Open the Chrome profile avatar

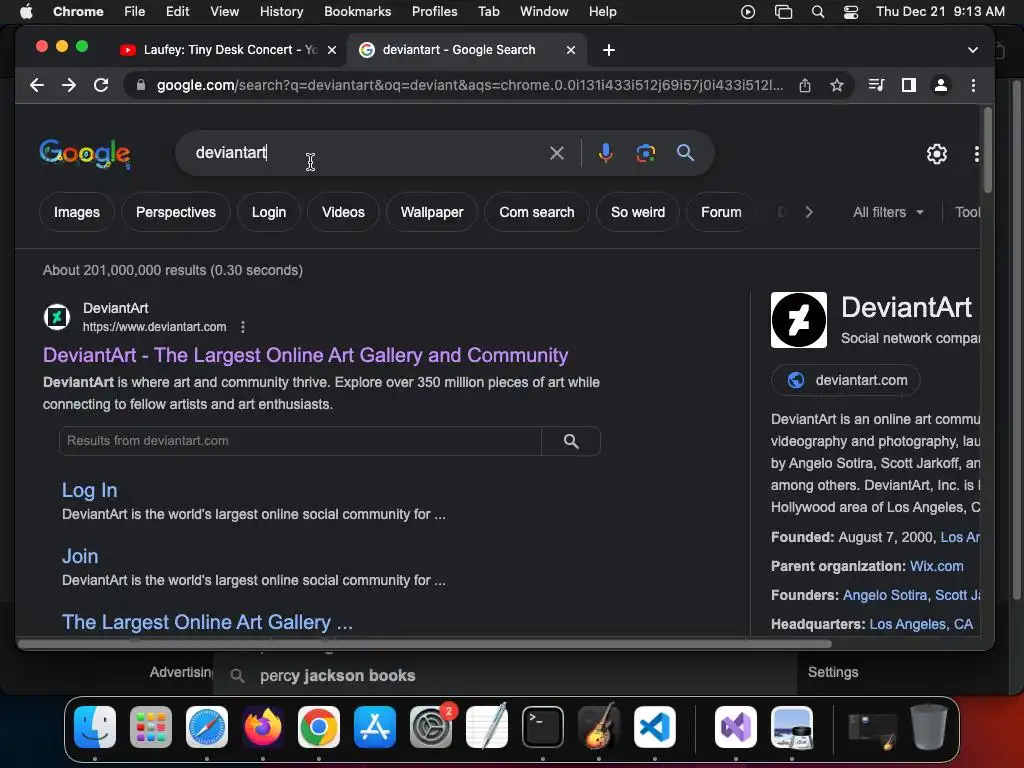(x=940, y=85)
